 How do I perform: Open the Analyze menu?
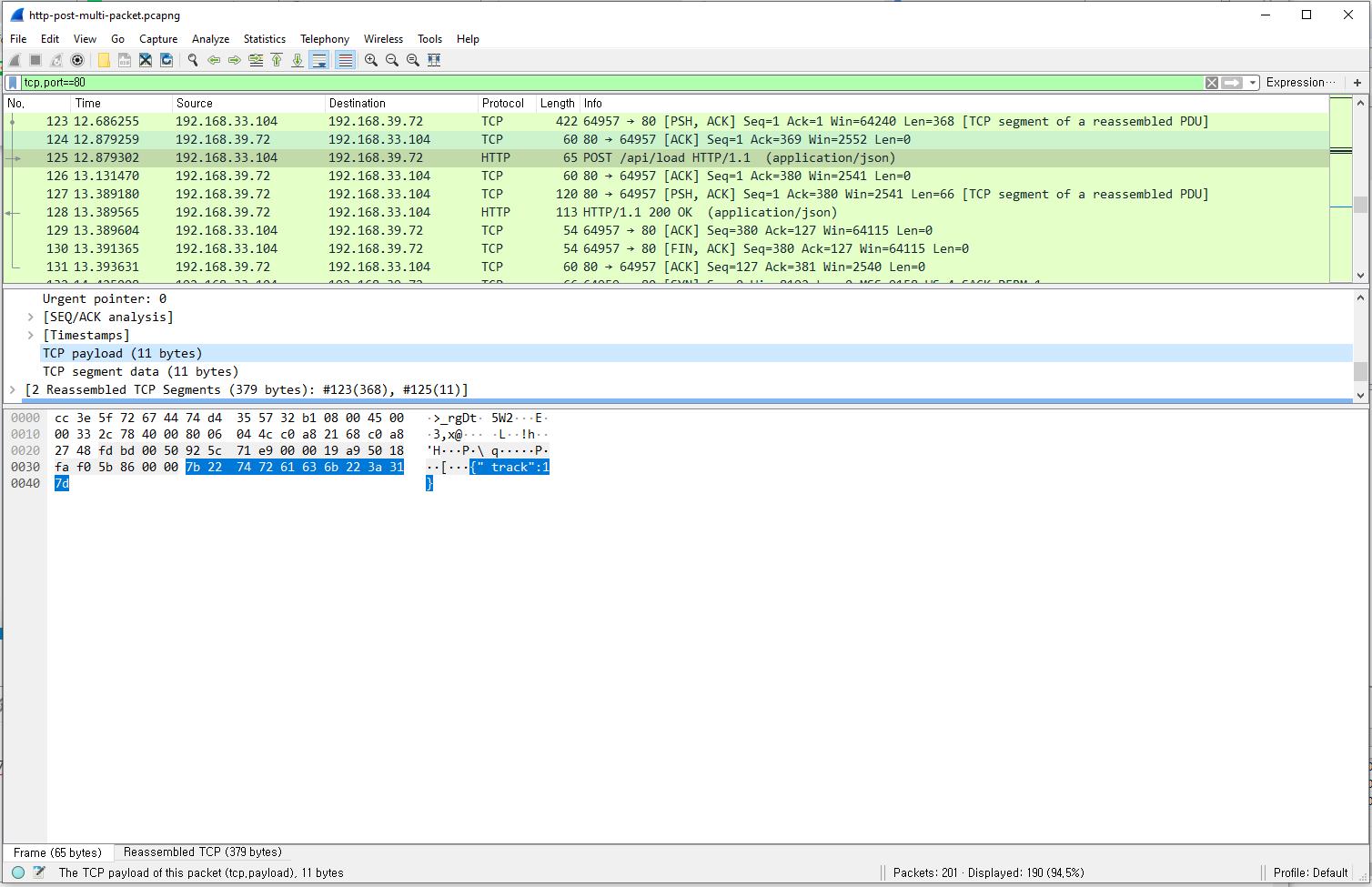(x=210, y=39)
